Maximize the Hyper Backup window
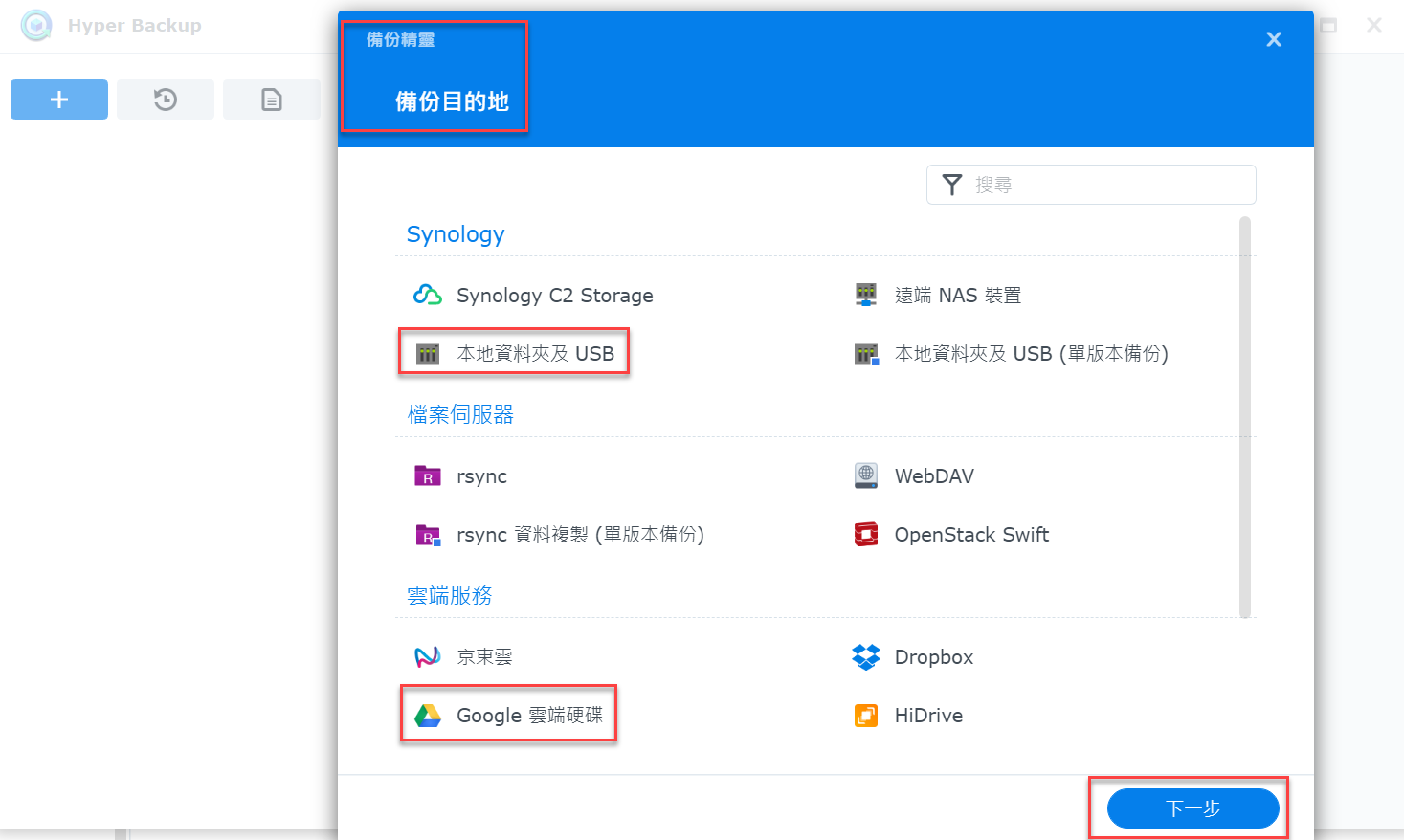Image resolution: width=1404 pixels, height=840 pixels. 1328,26
